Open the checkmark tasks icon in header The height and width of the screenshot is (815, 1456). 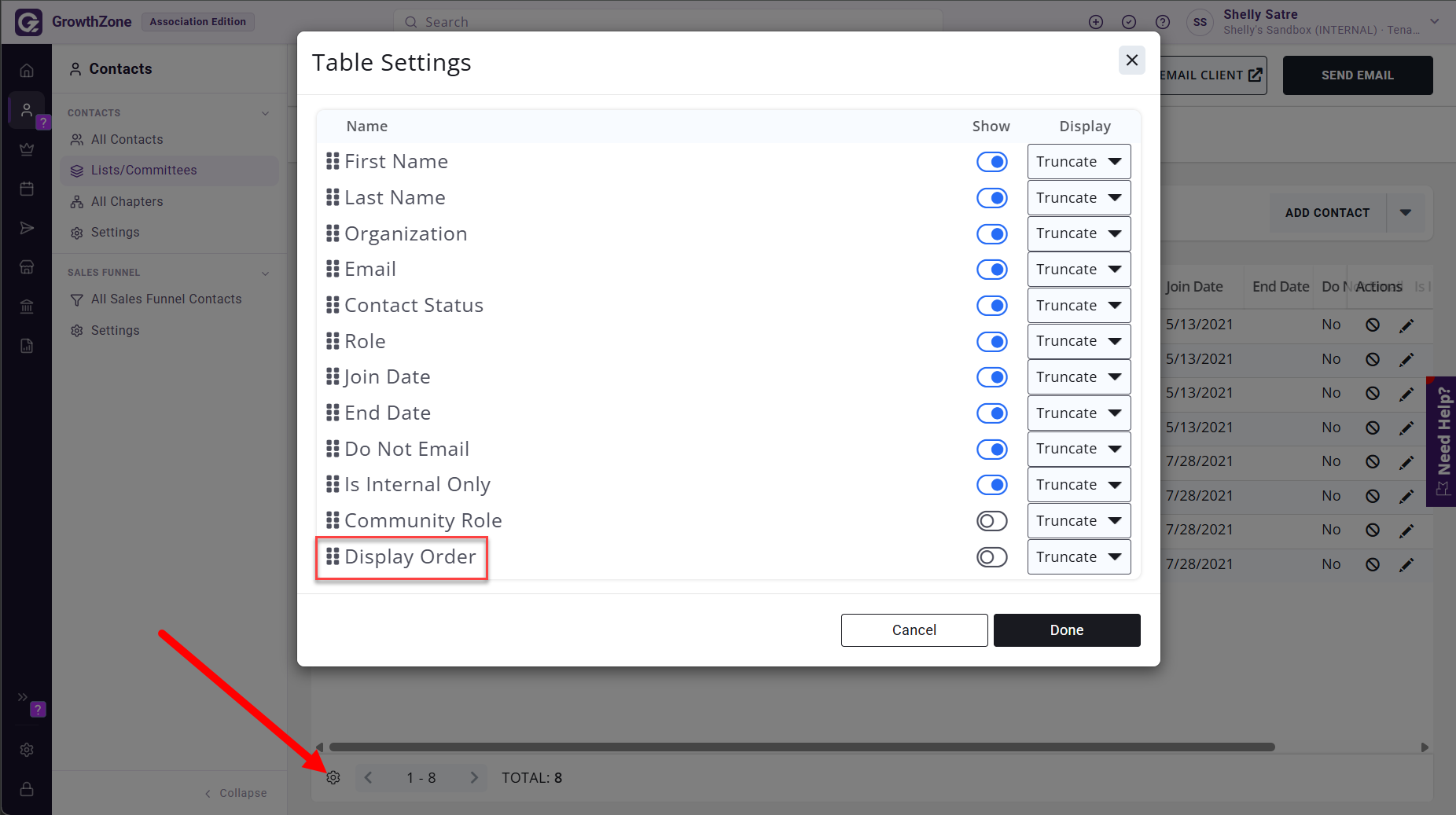1129,22
